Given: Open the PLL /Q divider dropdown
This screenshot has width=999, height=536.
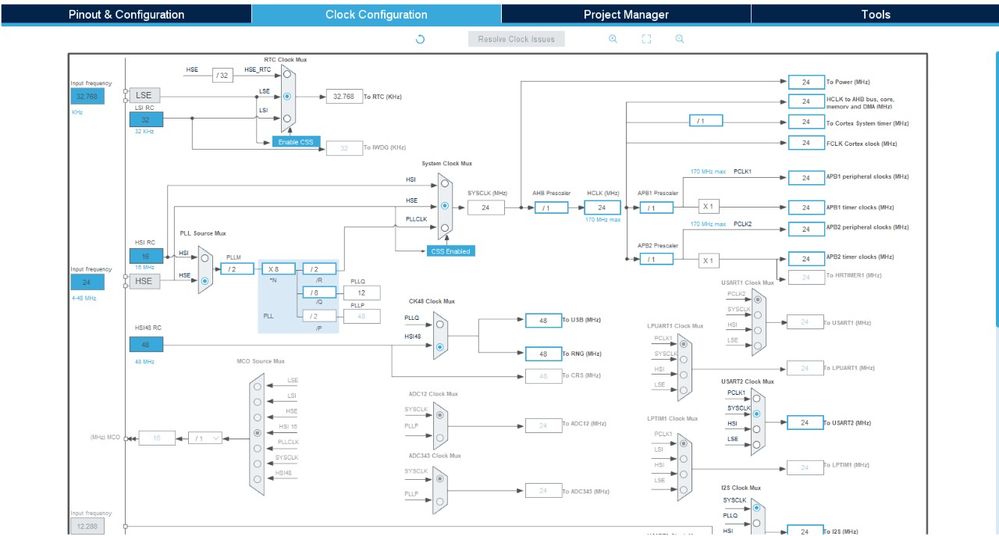Looking at the screenshot, I should point(319,293).
